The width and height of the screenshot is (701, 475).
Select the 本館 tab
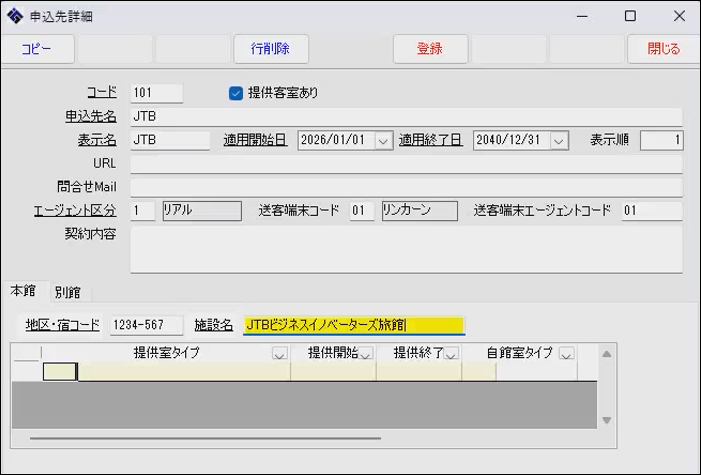(x=22, y=291)
